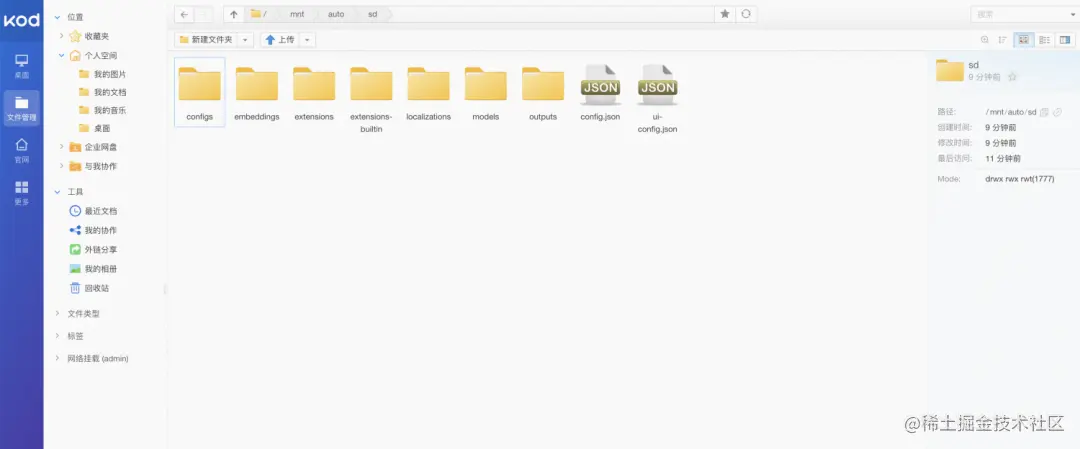The image size is (1080, 449).
Task: Open the models folder
Action: (486, 92)
